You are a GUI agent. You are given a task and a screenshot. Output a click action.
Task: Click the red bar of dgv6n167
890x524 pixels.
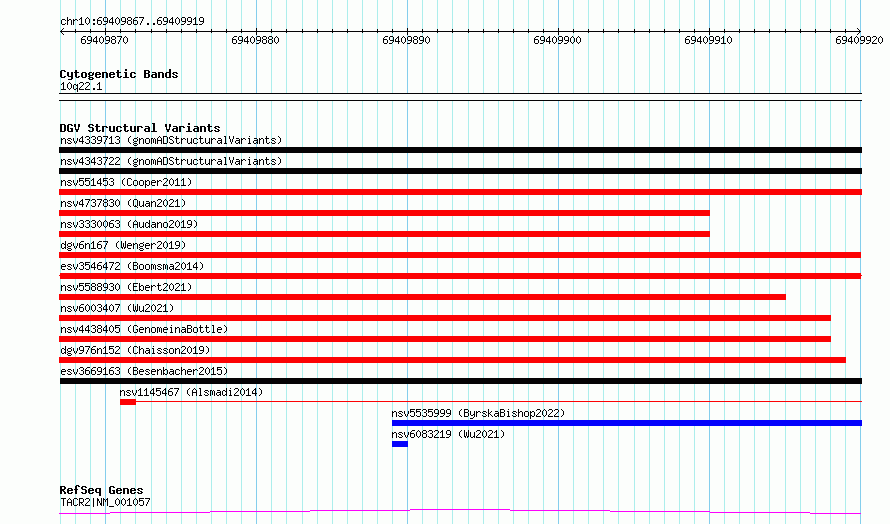460,255
